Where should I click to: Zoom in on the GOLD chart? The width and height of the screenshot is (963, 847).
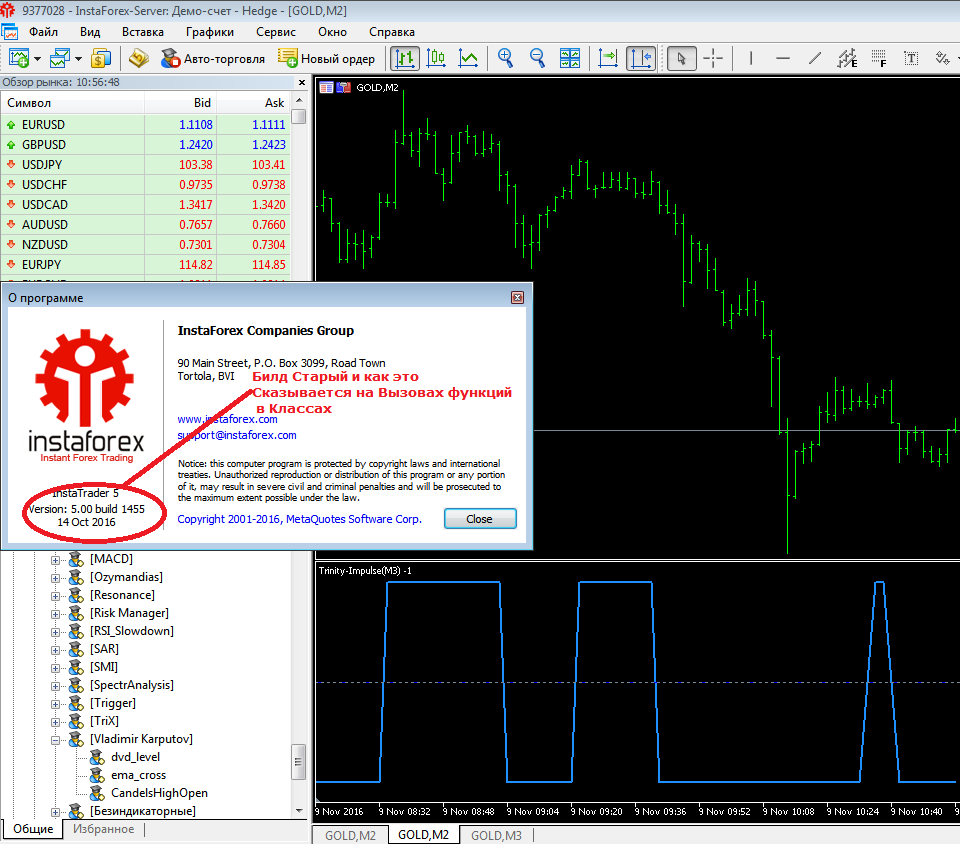click(505, 58)
